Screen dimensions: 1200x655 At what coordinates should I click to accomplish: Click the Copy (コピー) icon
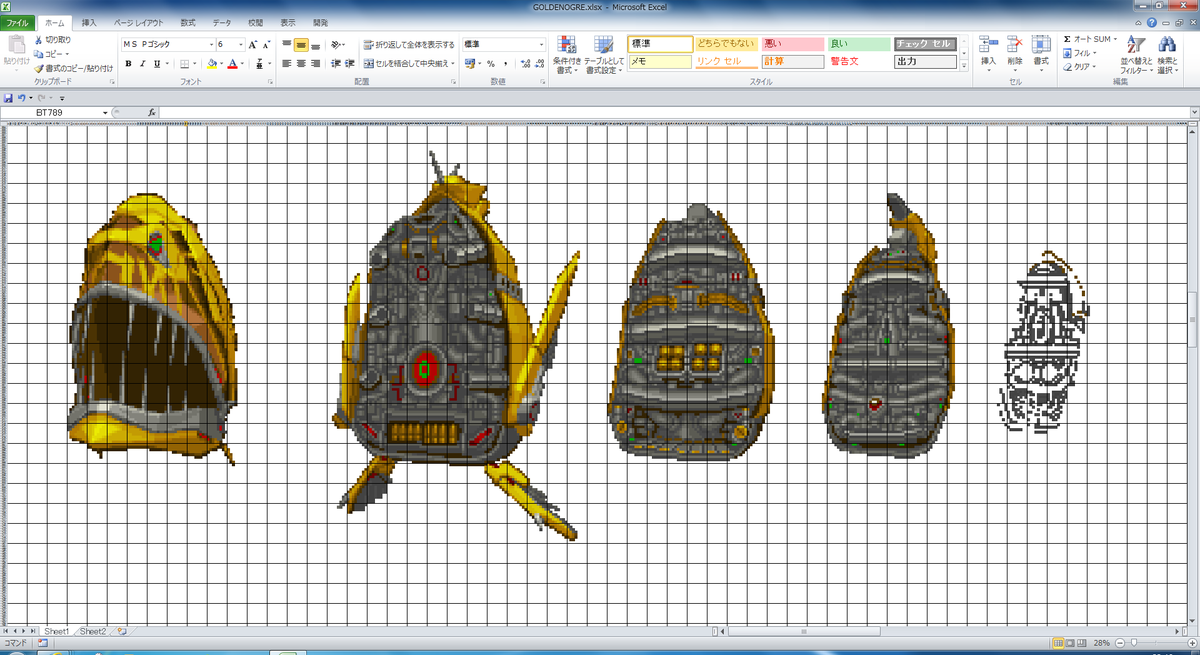(x=39, y=54)
